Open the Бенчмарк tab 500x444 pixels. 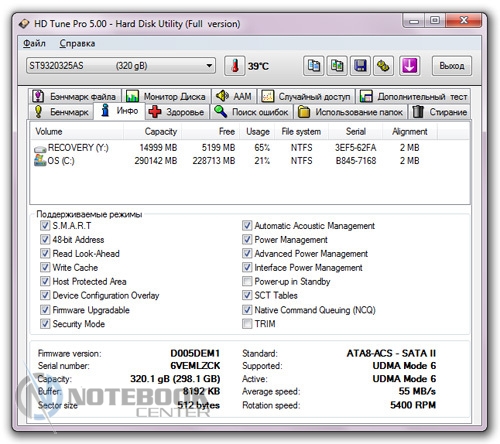(62, 112)
